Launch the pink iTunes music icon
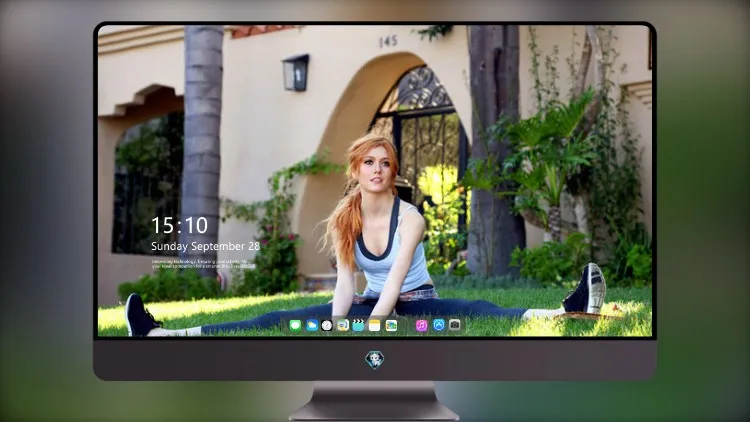 pos(421,325)
